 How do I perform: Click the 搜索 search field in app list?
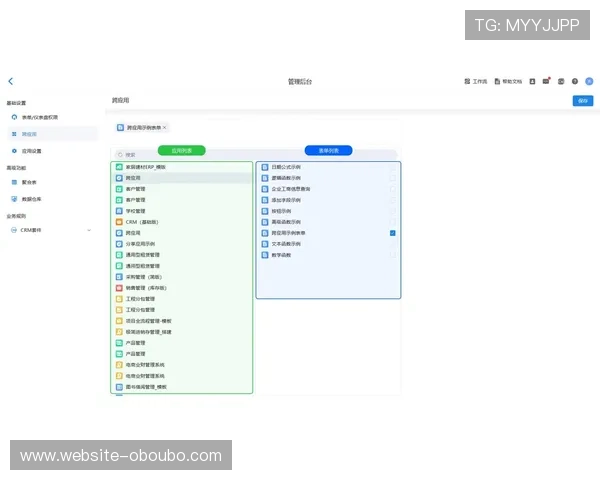click(180, 155)
